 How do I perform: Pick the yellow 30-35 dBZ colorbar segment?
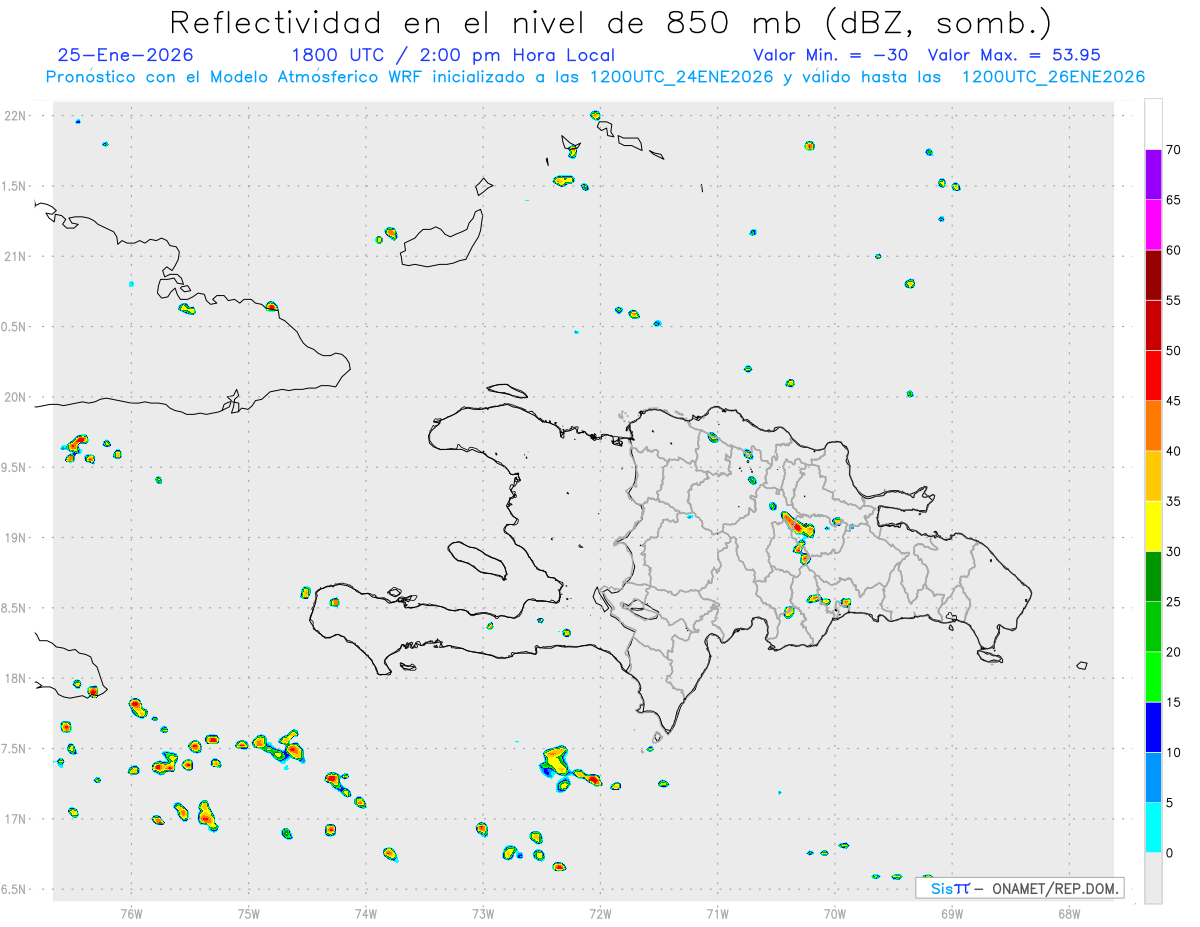coord(1153,526)
